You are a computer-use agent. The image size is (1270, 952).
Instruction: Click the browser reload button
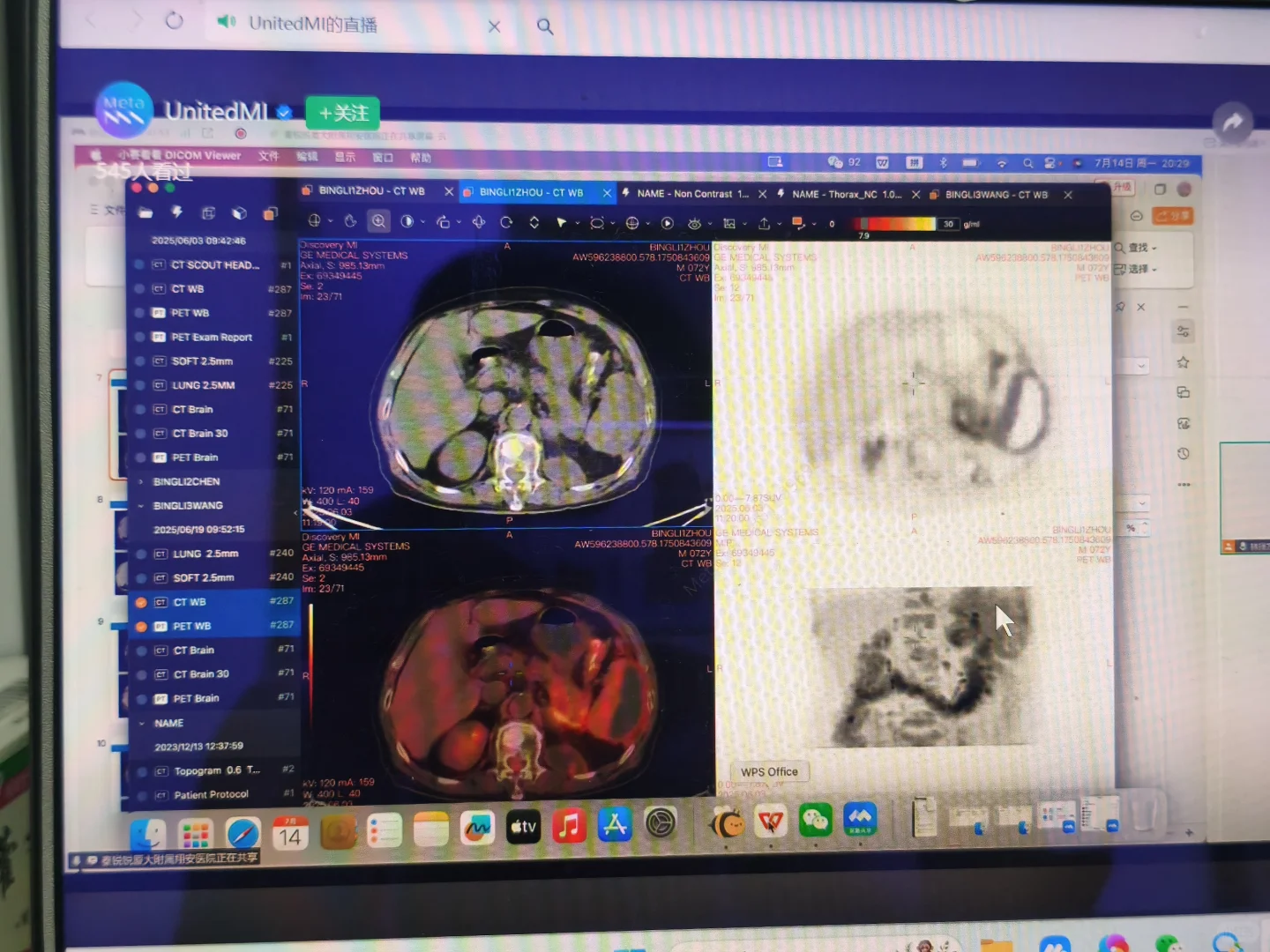(174, 20)
